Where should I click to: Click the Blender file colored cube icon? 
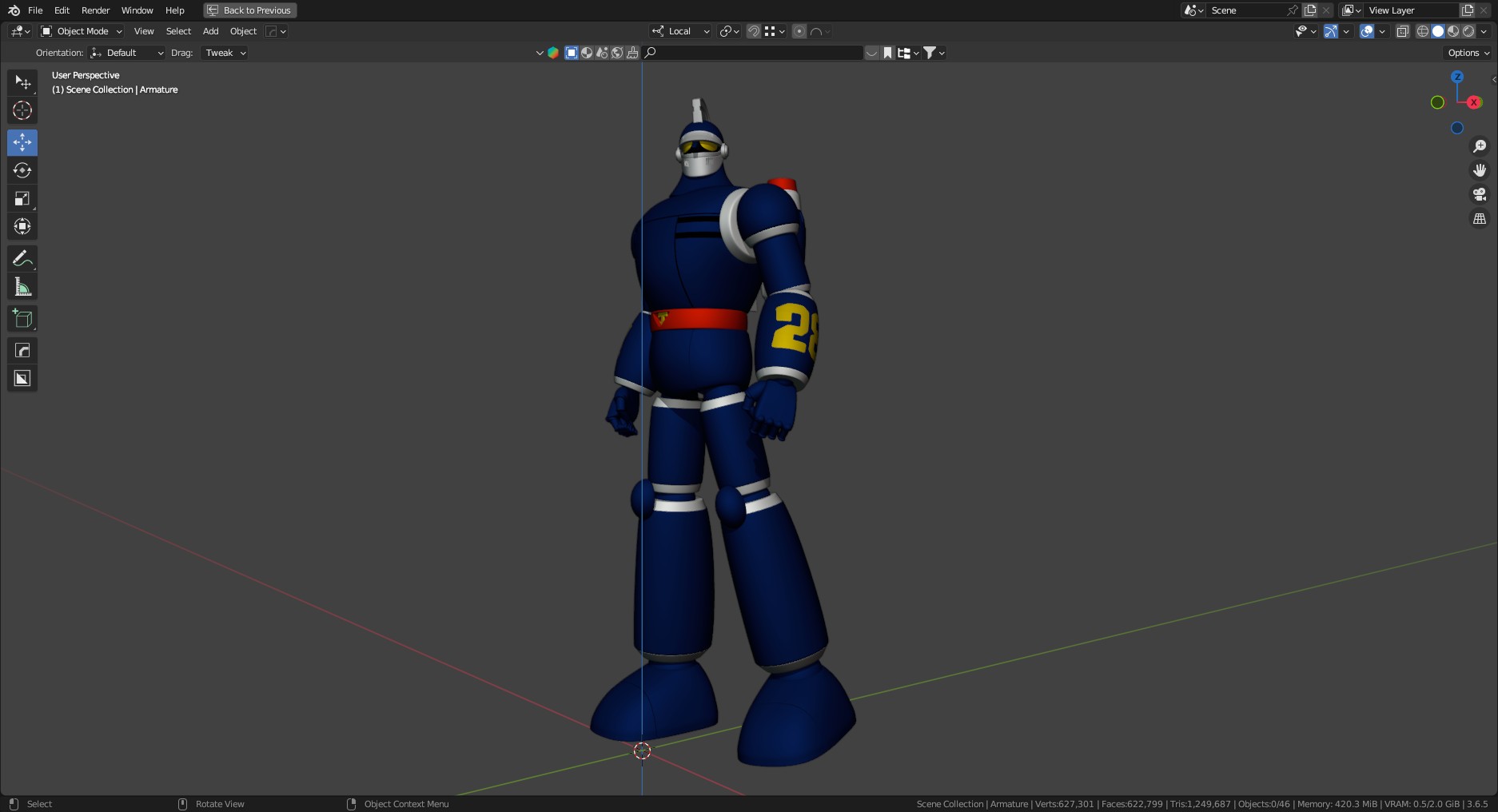(552, 53)
